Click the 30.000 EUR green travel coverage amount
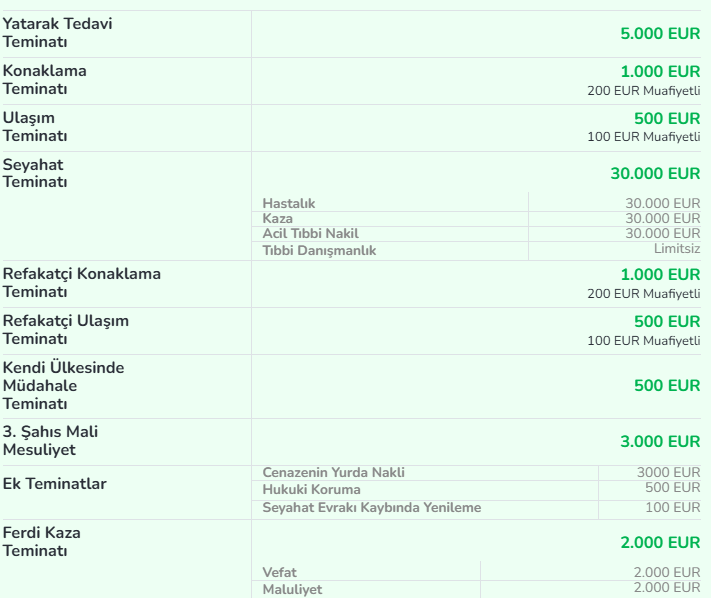The width and height of the screenshot is (711, 598). [655, 173]
